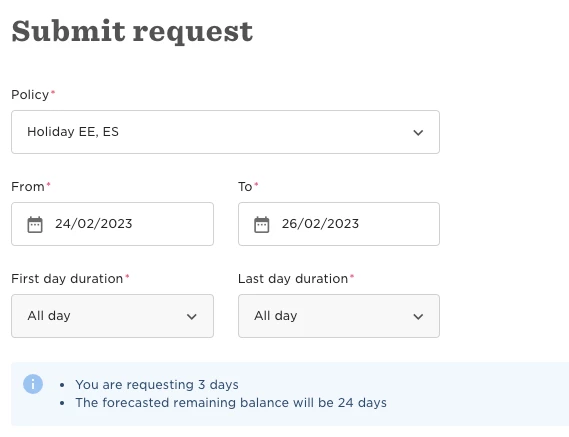Click the calendar icon in the To field
Screen dimensions: 569x437
262,224
